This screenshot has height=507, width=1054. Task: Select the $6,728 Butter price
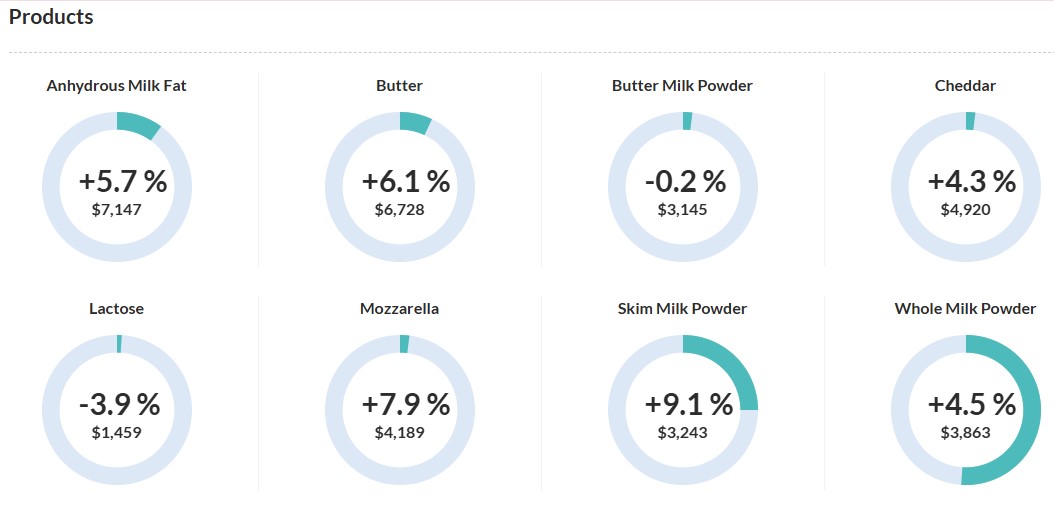click(x=399, y=210)
